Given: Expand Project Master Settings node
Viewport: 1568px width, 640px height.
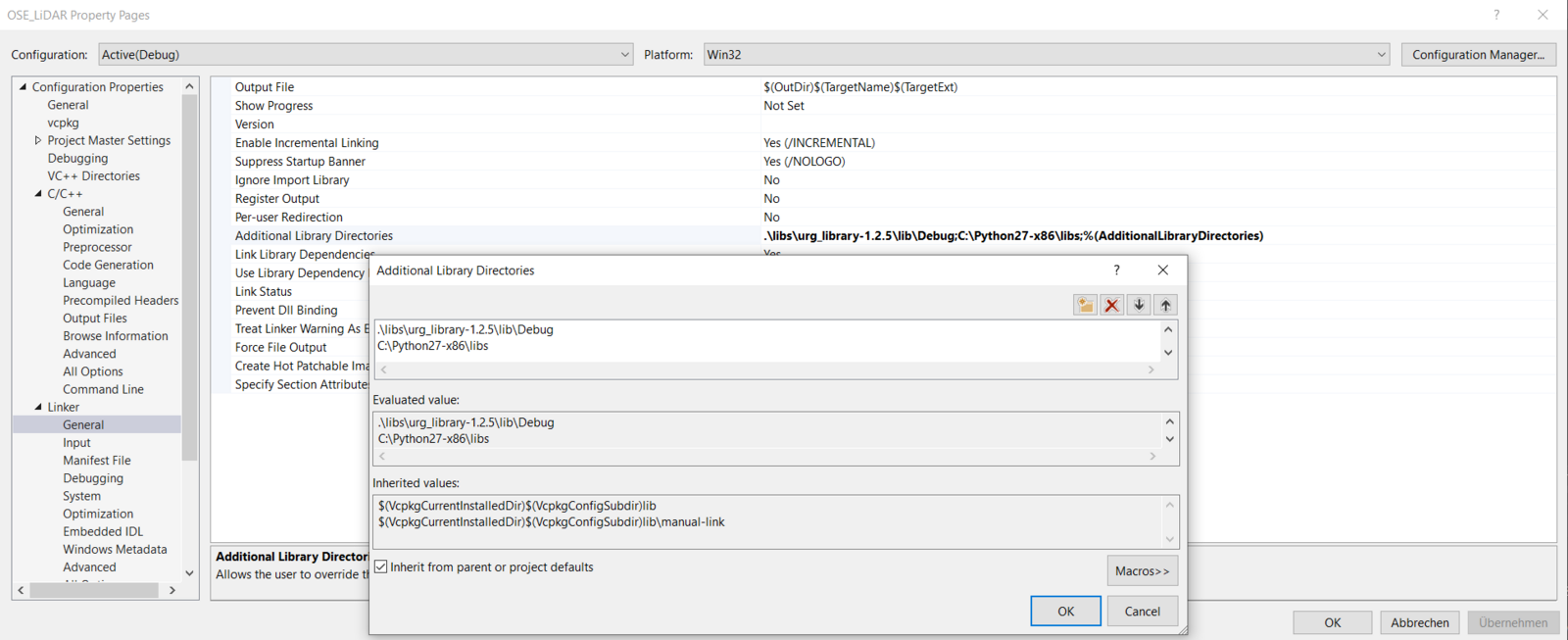Looking at the screenshot, I should click(38, 140).
